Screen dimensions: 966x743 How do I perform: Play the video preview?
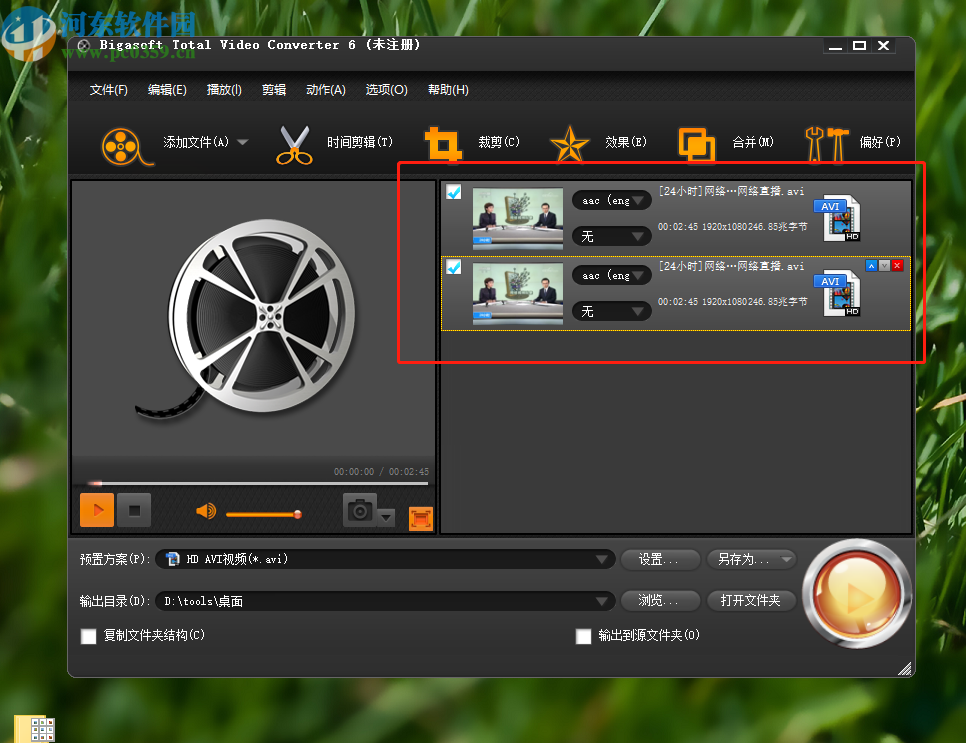point(97,510)
